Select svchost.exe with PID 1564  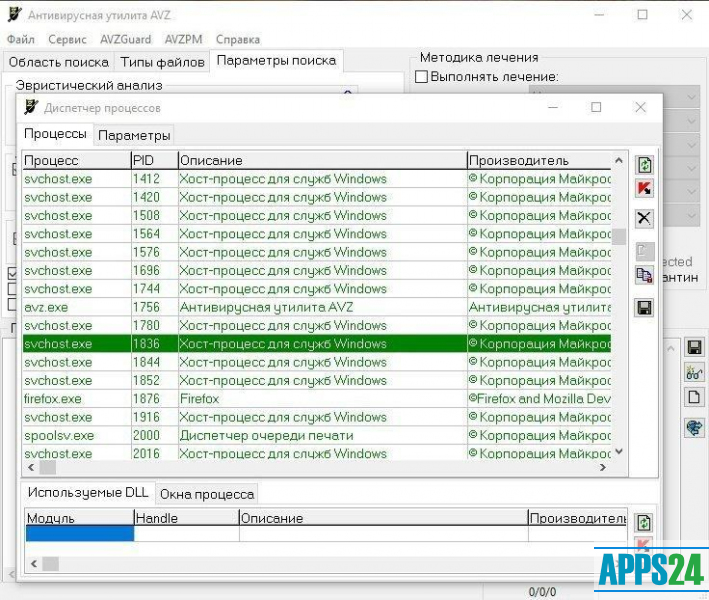(x=317, y=234)
